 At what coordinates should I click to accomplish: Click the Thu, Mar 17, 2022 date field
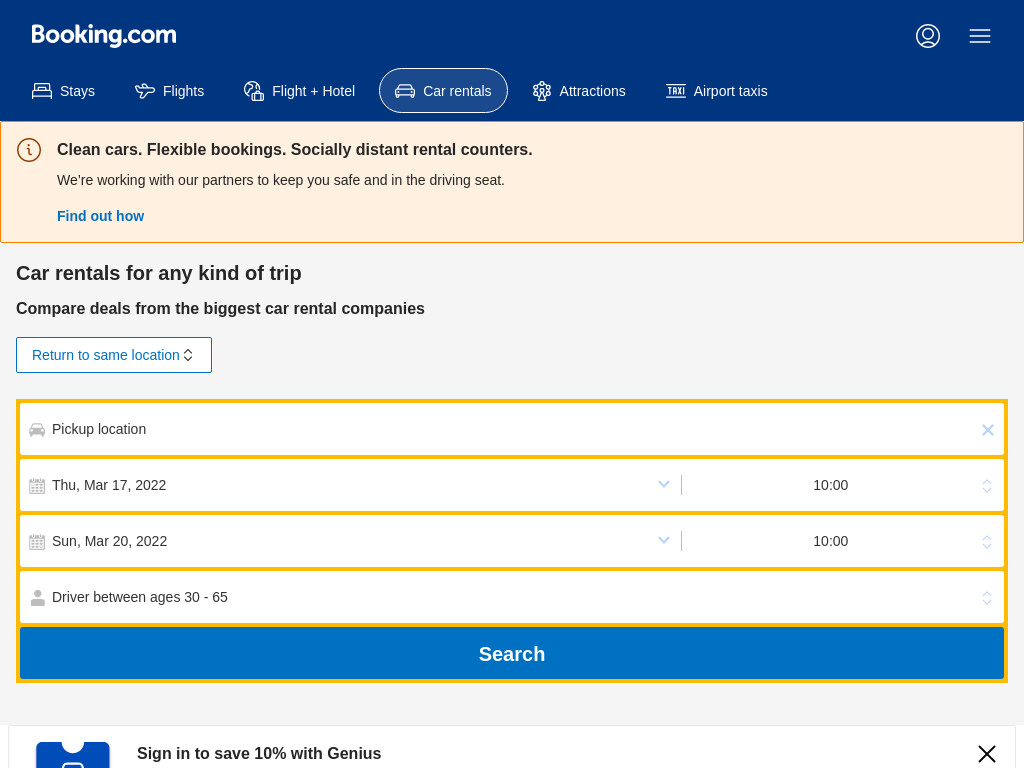coord(351,485)
